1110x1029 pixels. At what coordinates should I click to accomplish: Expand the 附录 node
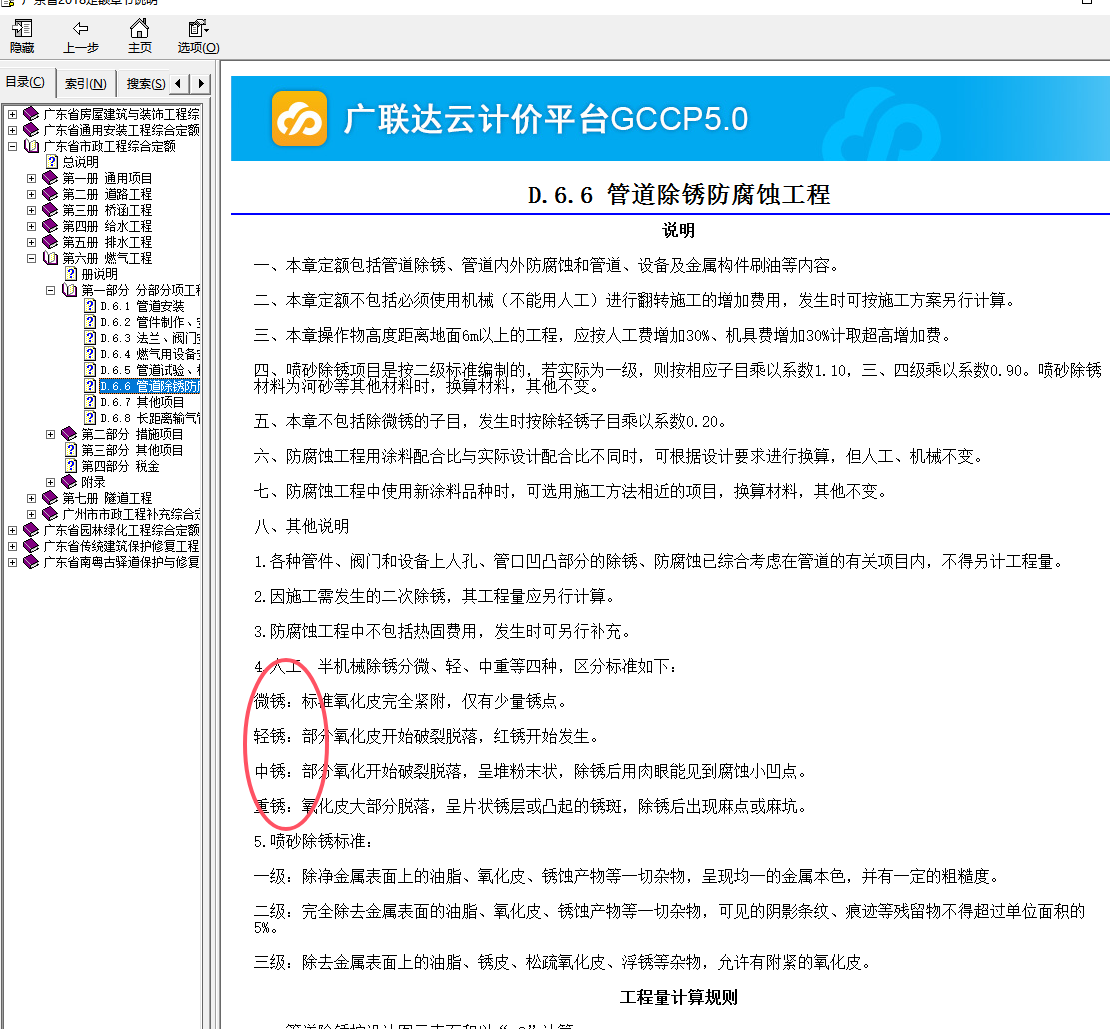(x=50, y=482)
